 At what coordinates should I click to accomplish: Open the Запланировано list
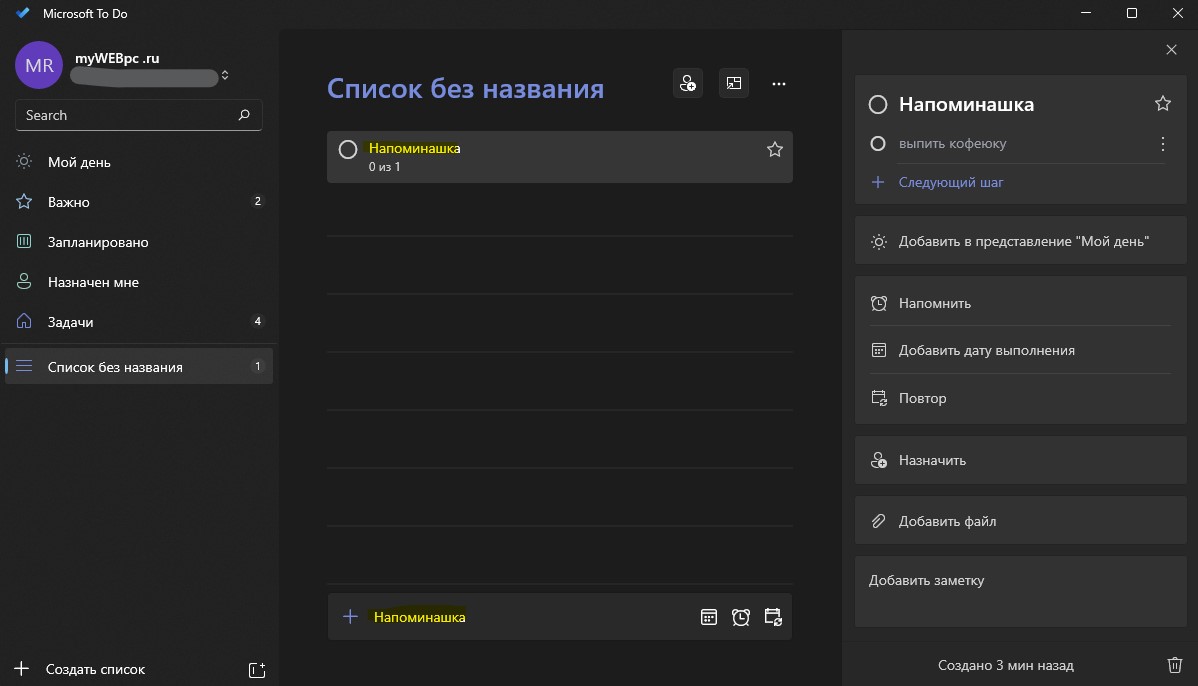[x=138, y=242]
